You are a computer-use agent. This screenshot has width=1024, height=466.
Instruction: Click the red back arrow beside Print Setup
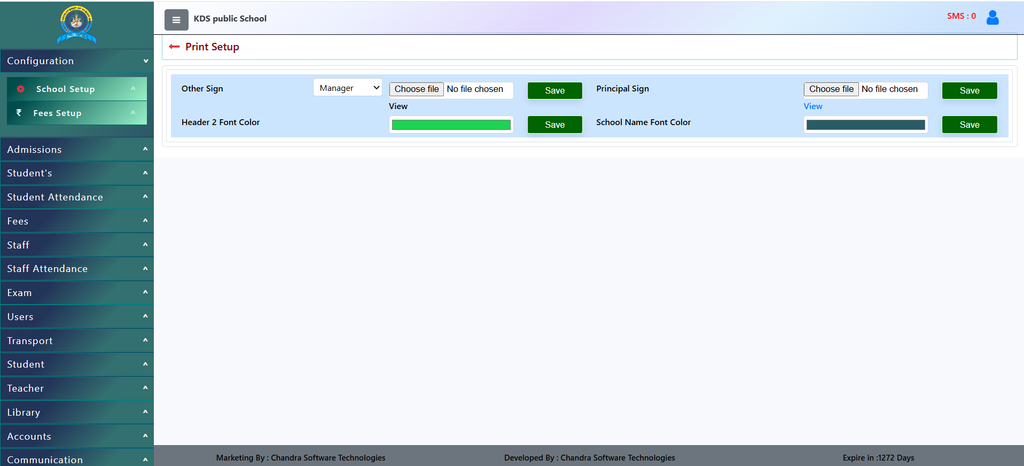point(174,47)
